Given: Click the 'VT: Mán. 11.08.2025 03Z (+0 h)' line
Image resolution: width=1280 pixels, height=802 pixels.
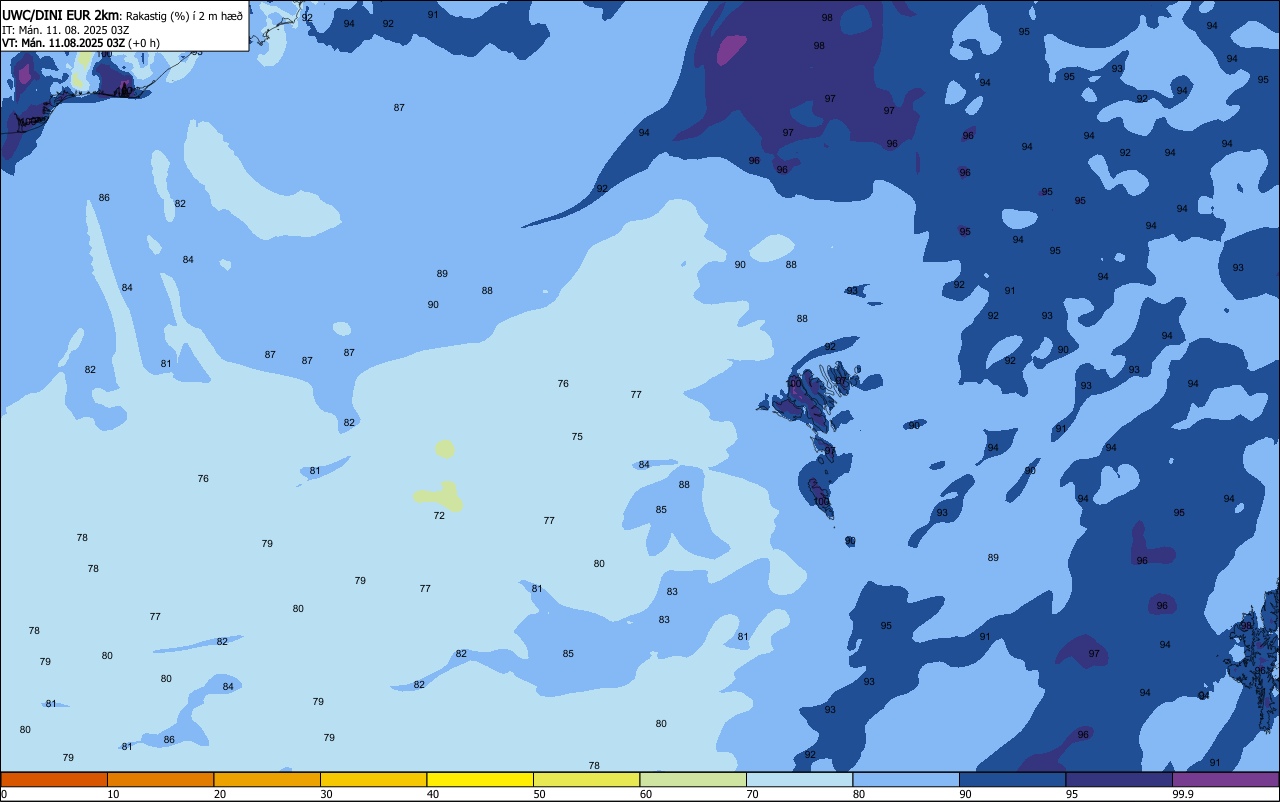Looking at the screenshot, I should pos(81,43).
